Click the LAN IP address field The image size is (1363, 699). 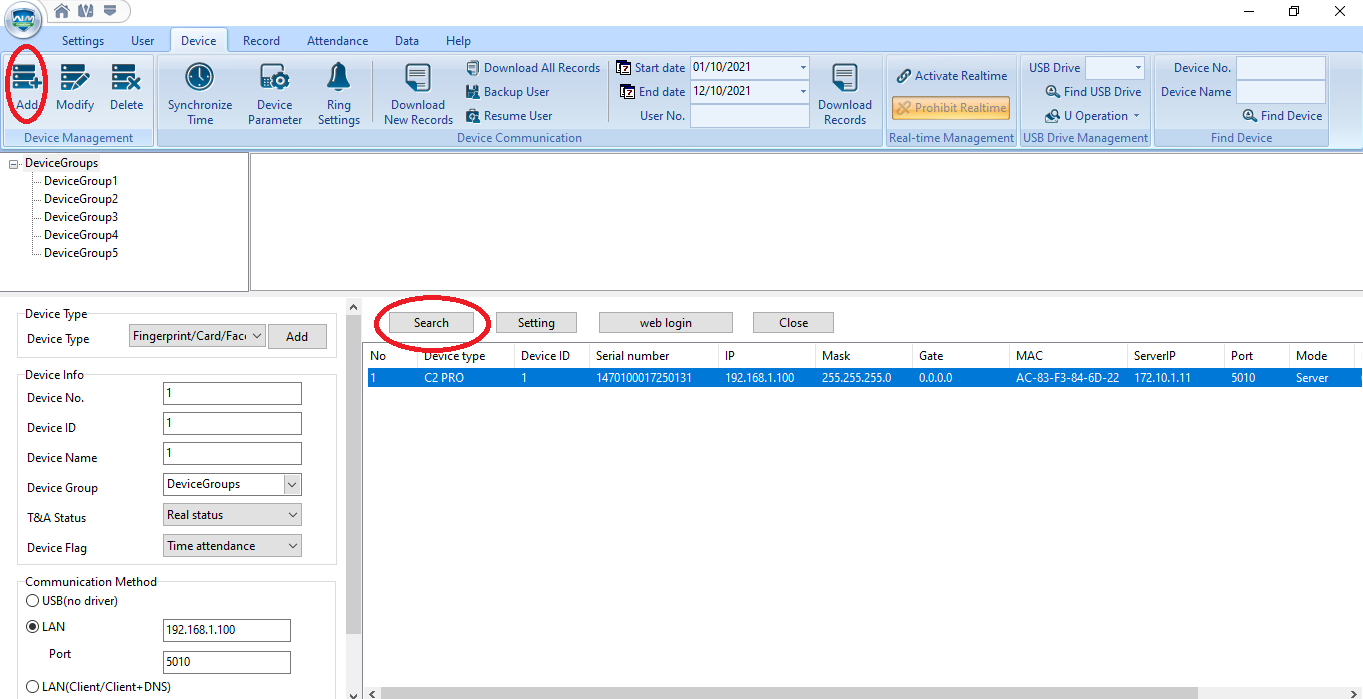pyautogui.click(x=227, y=630)
